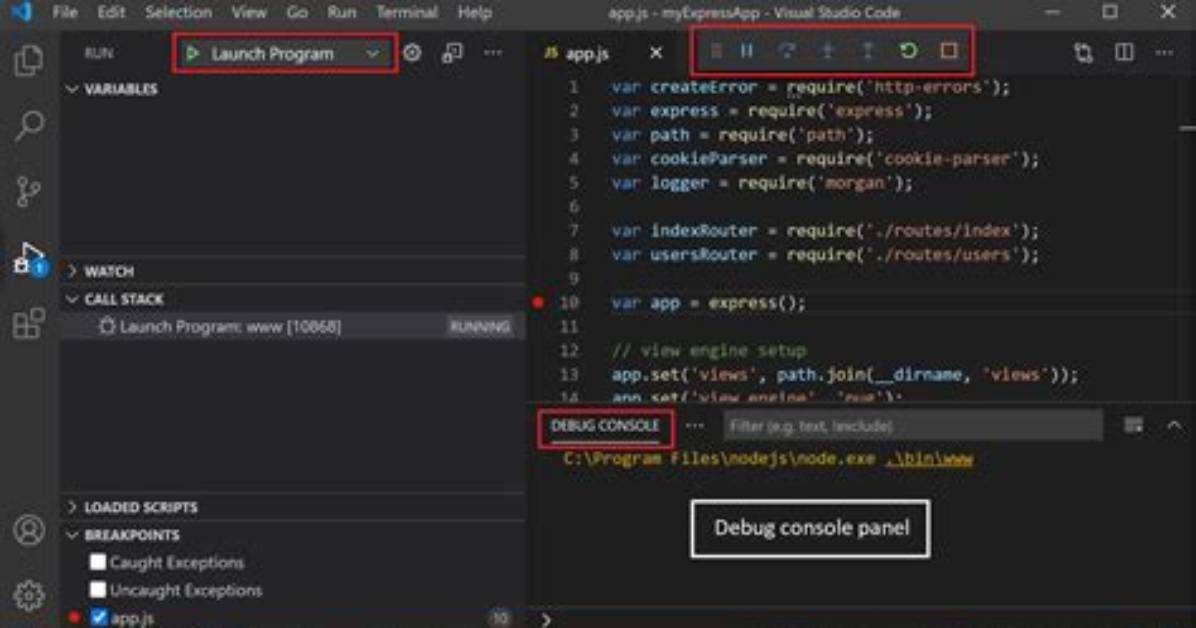Open the .\bin\www link in debug console

click(930, 459)
